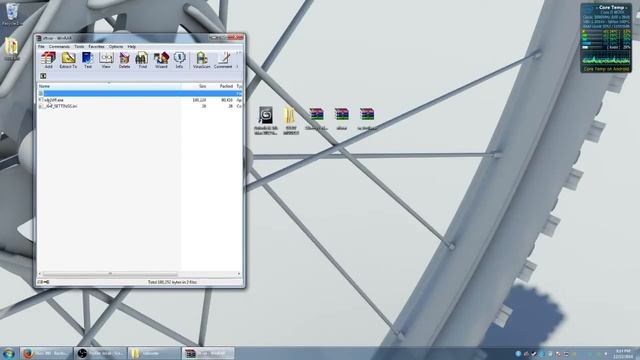
Task: Click the Windows Start button
Action: (x=9, y=353)
